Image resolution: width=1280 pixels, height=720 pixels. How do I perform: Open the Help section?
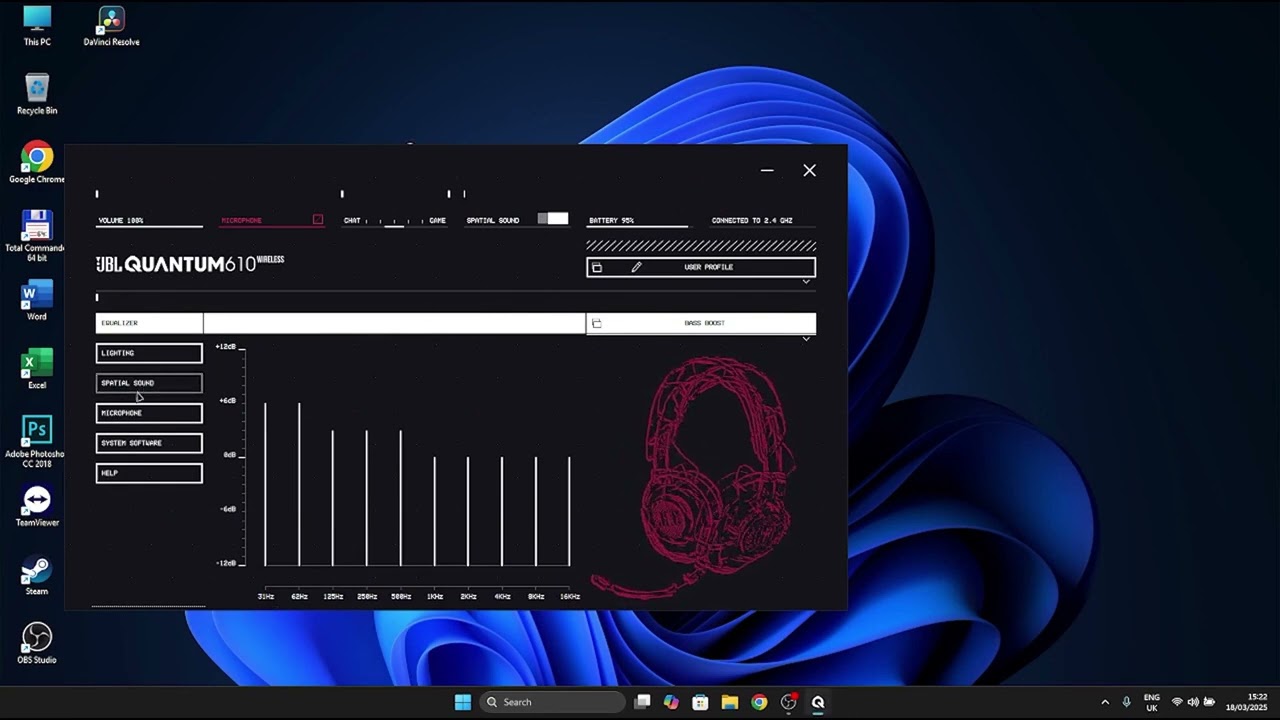pyautogui.click(x=149, y=473)
